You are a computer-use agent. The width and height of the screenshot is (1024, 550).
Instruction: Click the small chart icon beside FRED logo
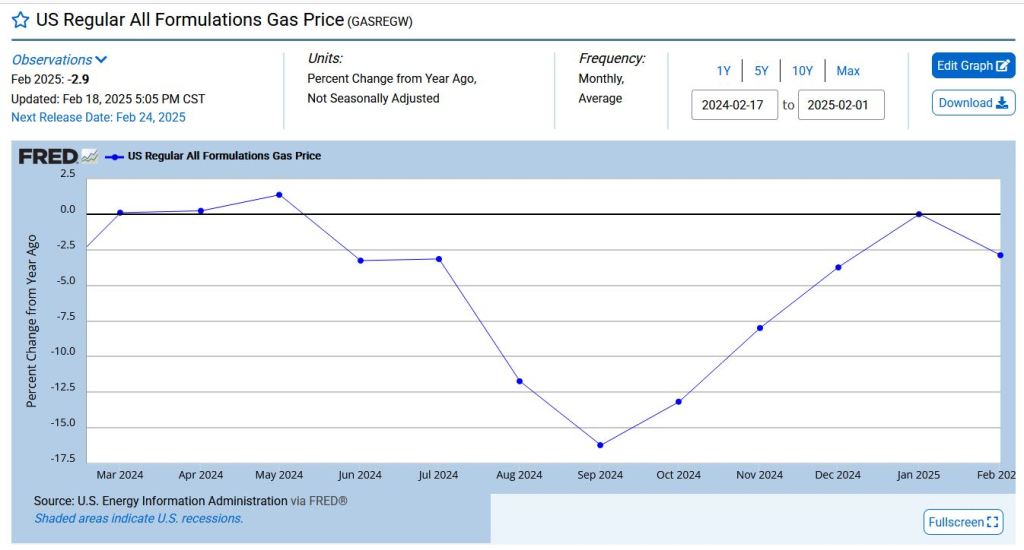[89, 156]
